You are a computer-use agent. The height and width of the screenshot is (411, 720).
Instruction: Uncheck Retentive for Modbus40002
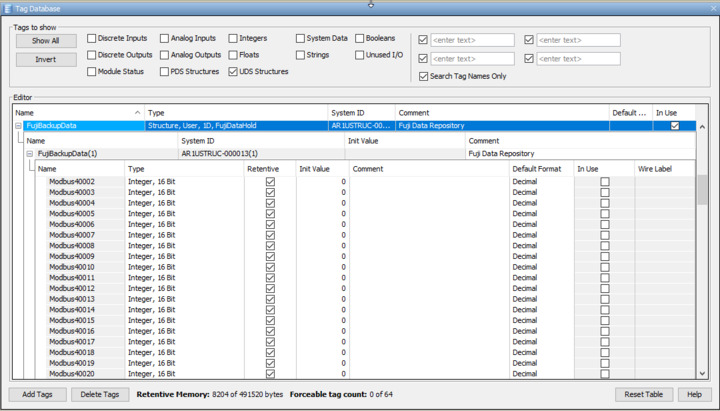(270, 181)
